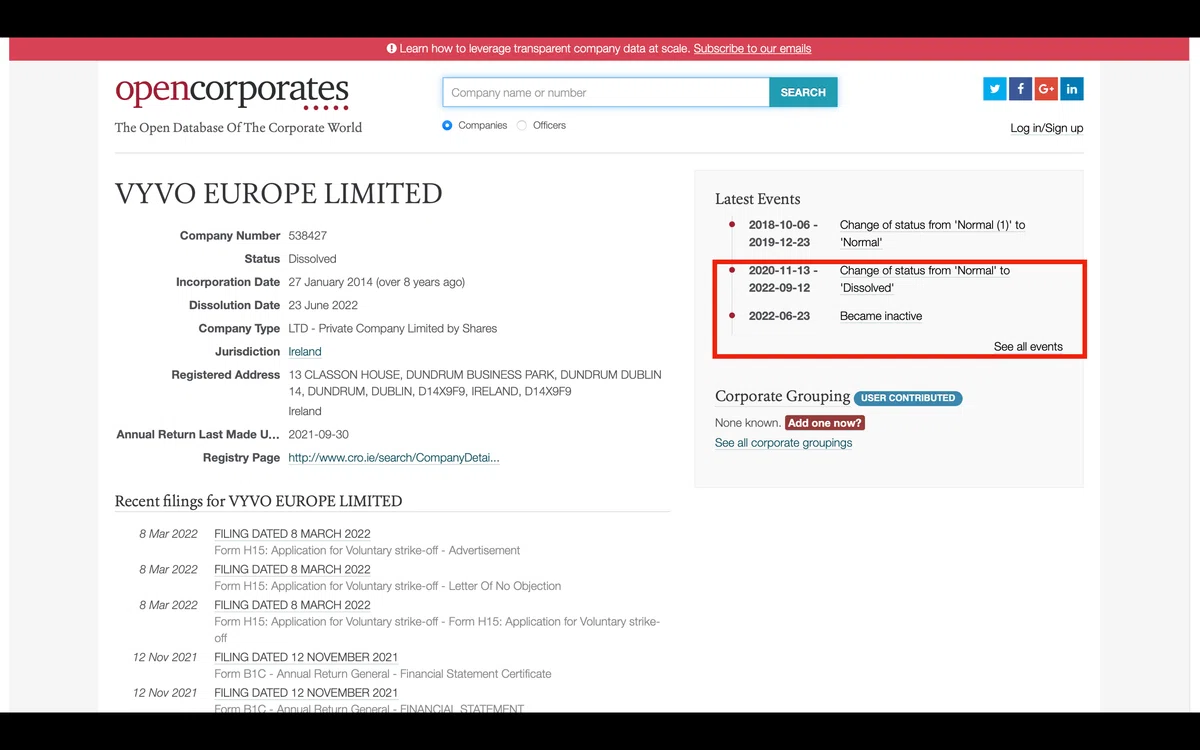Open filing for Letter Of No Objection

pos(292,570)
